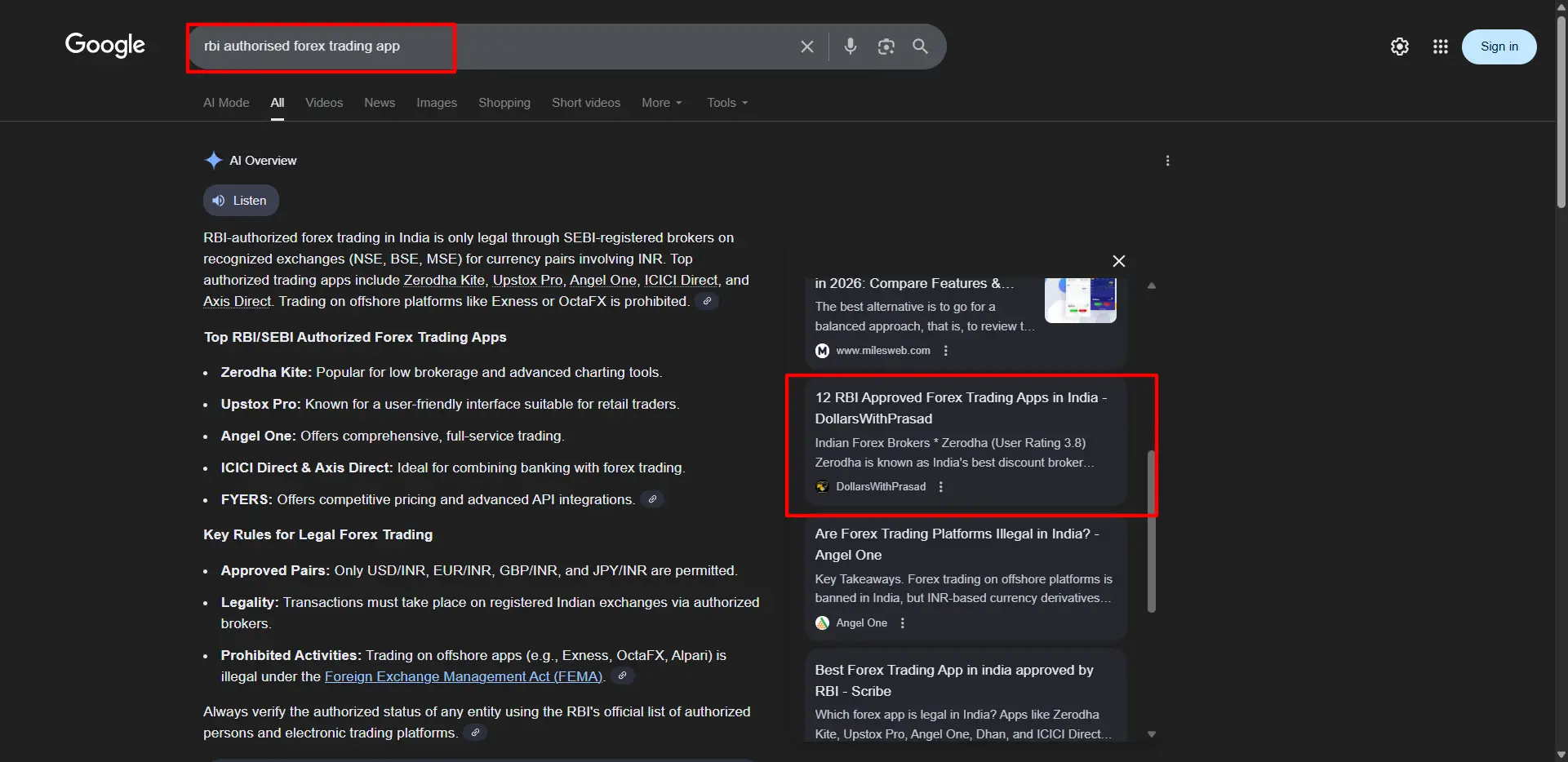Open the Tools dropdown

pyautogui.click(x=726, y=103)
